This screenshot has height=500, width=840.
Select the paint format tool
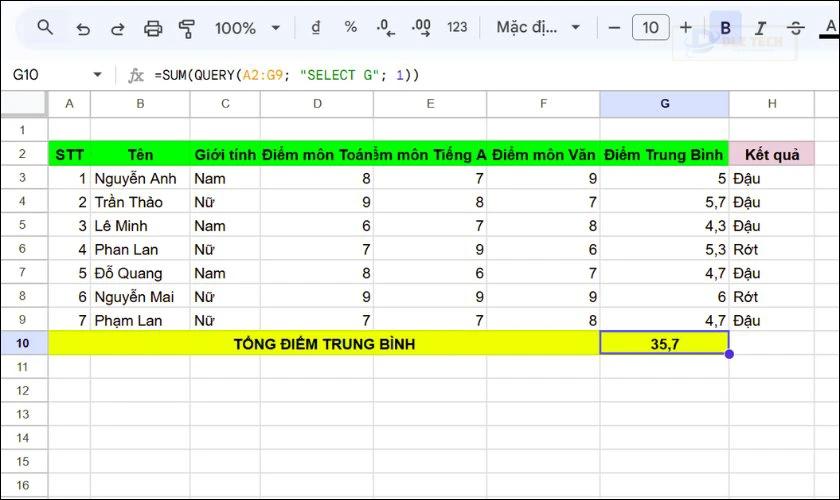(x=187, y=28)
